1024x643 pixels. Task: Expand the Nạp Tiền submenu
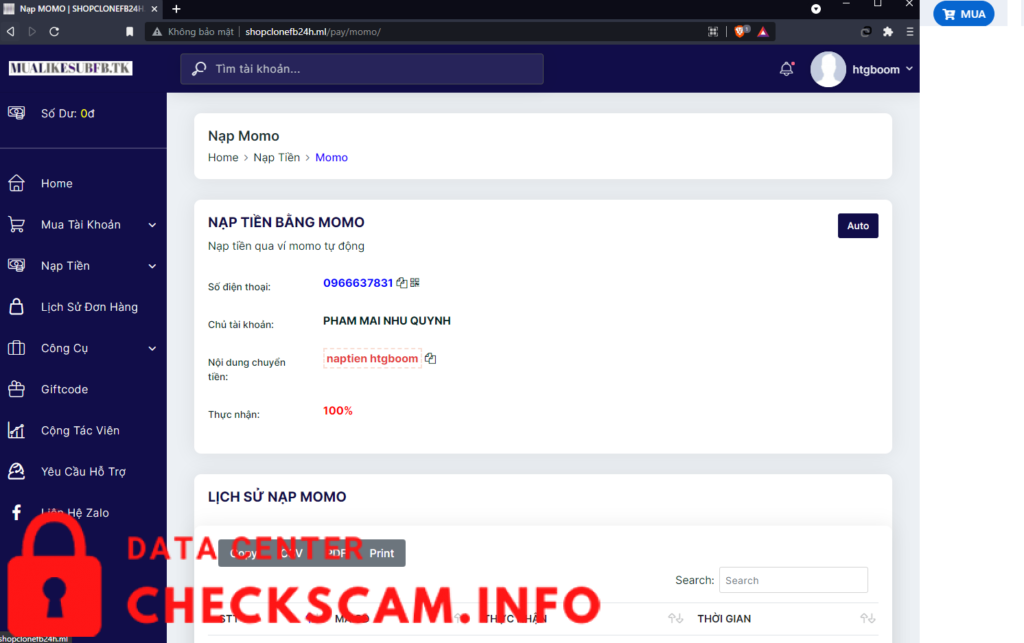152,266
